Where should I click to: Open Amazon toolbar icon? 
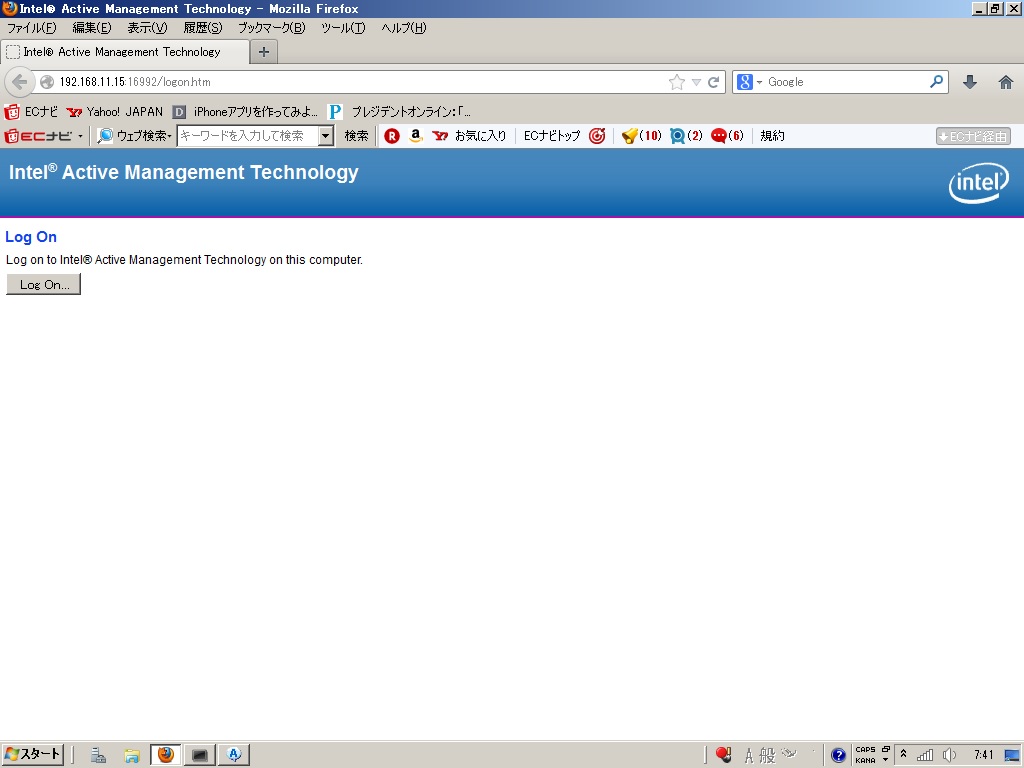tap(415, 136)
